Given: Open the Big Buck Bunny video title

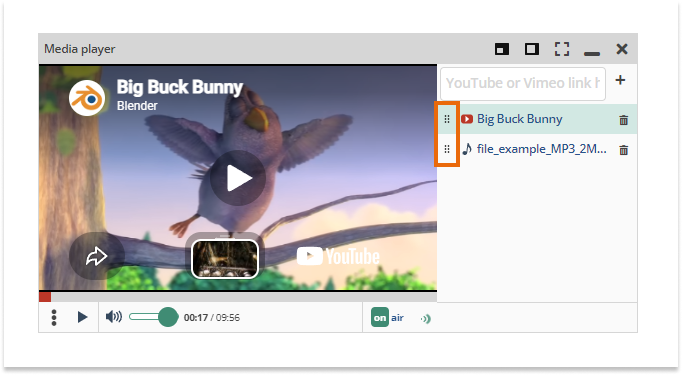Looking at the screenshot, I should 180,87.
